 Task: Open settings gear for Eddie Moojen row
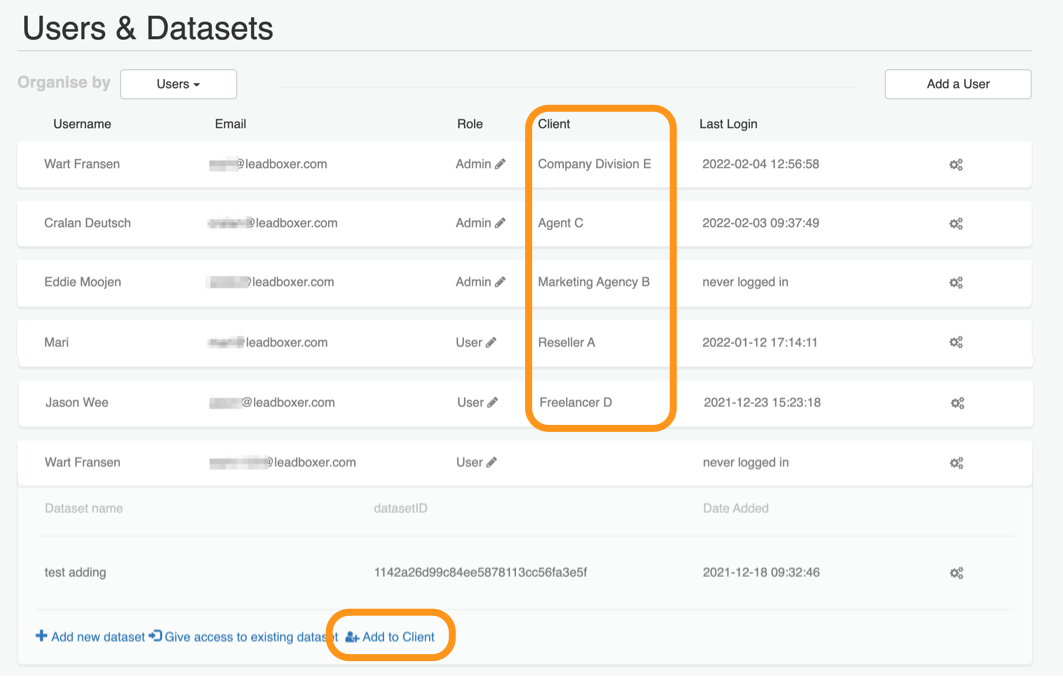pyautogui.click(x=956, y=283)
